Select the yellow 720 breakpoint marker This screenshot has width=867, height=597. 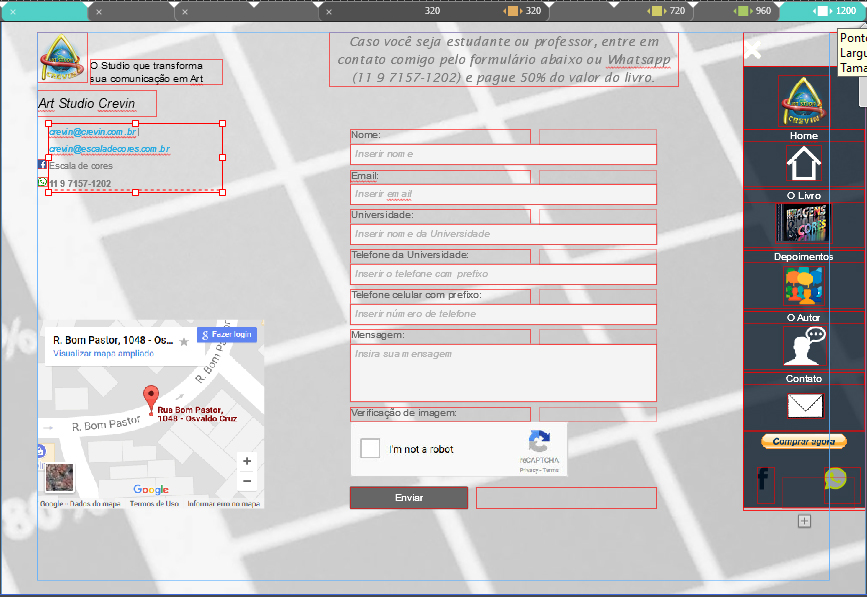657,11
